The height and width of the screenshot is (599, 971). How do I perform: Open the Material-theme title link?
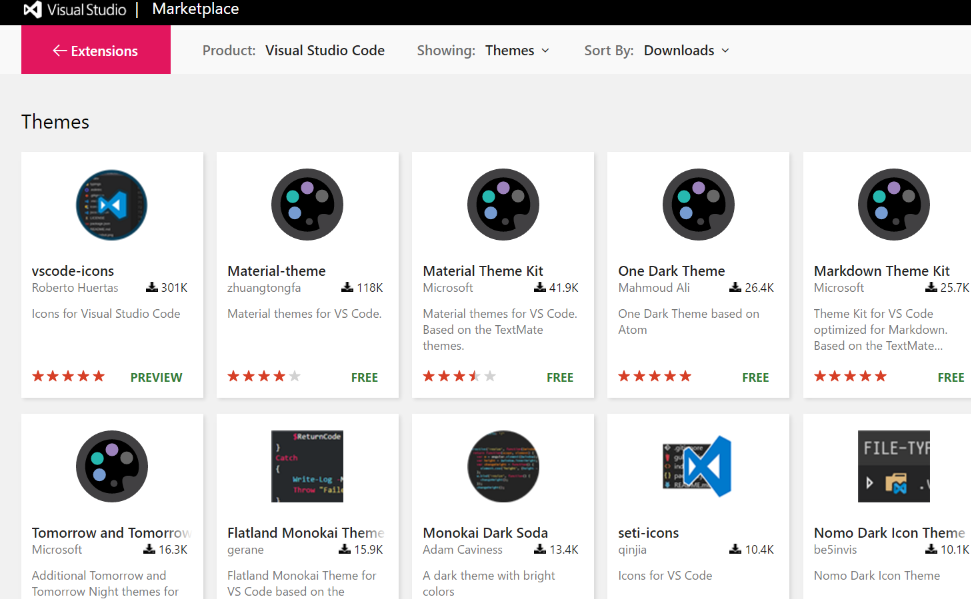276,271
